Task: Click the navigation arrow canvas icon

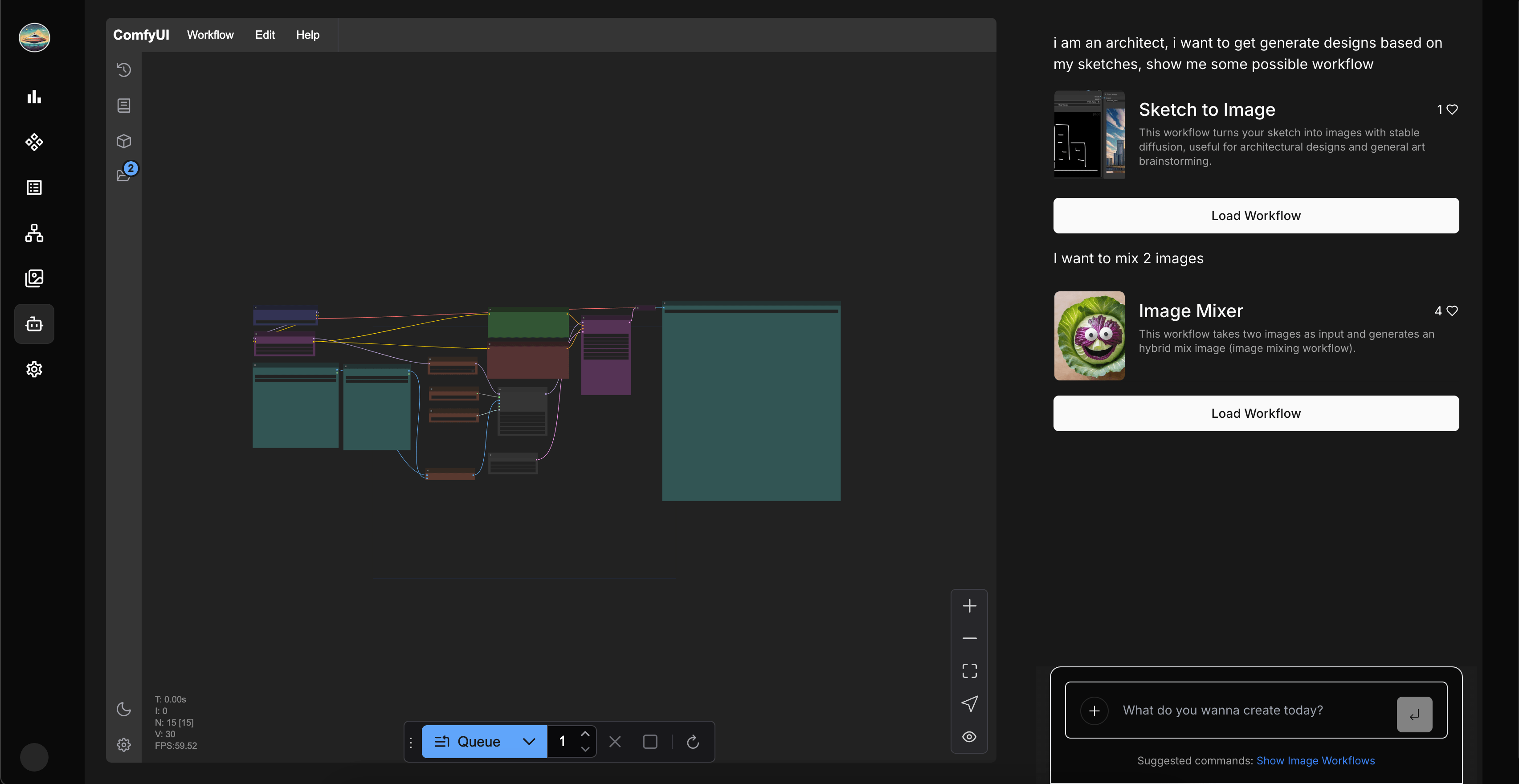Action: point(969,704)
